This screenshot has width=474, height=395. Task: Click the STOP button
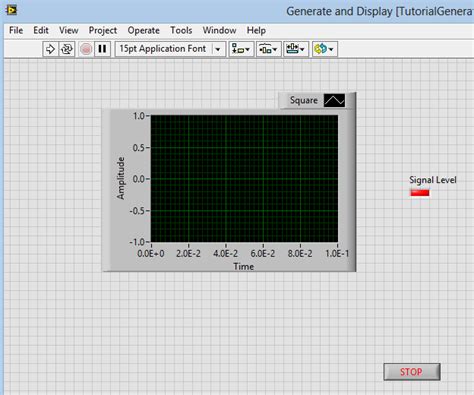(412, 372)
